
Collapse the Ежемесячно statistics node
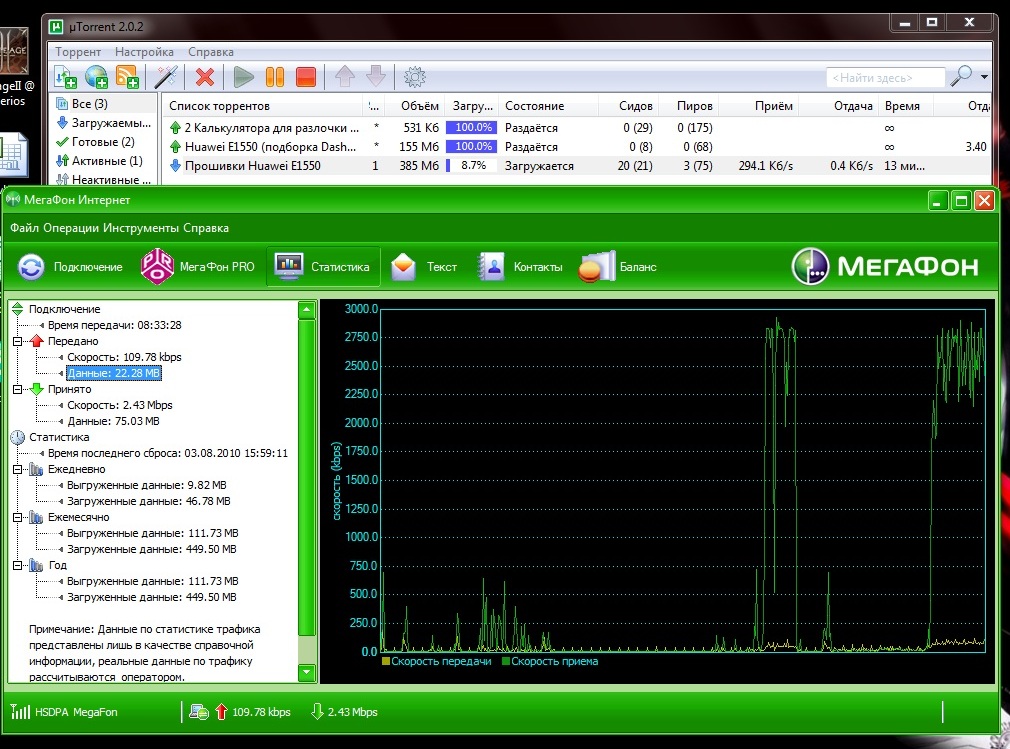pyautogui.click(x=17, y=517)
